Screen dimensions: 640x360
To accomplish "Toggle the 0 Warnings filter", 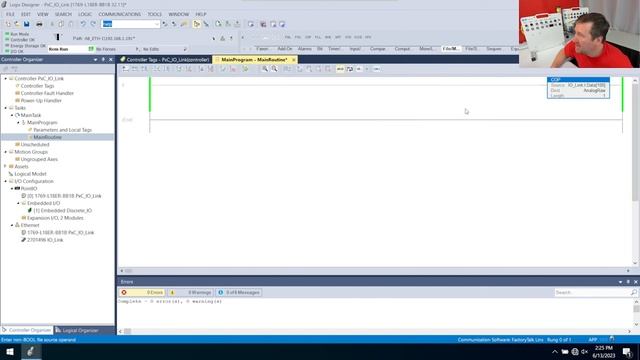I will click(x=190, y=292).
